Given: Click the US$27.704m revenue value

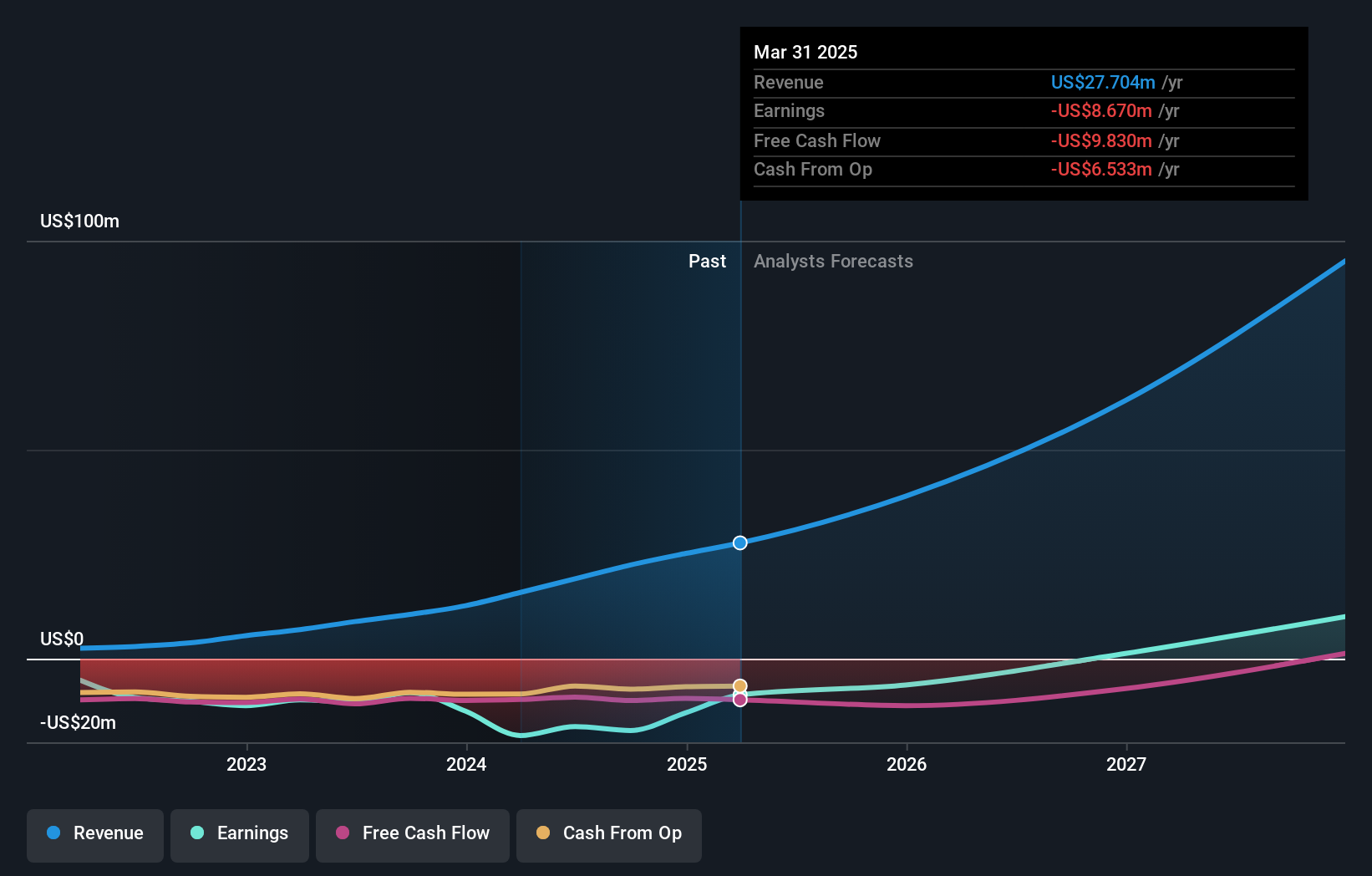Looking at the screenshot, I should click(x=1103, y=83).
